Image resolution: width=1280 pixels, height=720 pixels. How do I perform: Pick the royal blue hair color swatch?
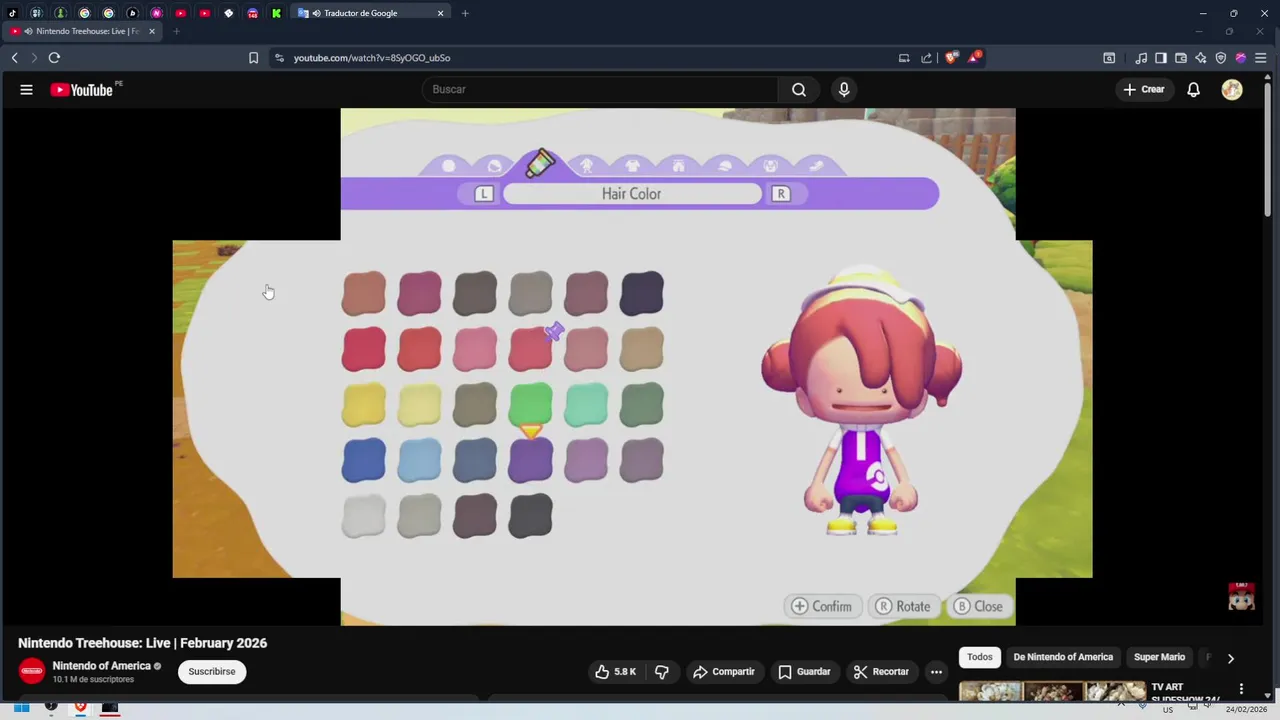coord(364,461)
